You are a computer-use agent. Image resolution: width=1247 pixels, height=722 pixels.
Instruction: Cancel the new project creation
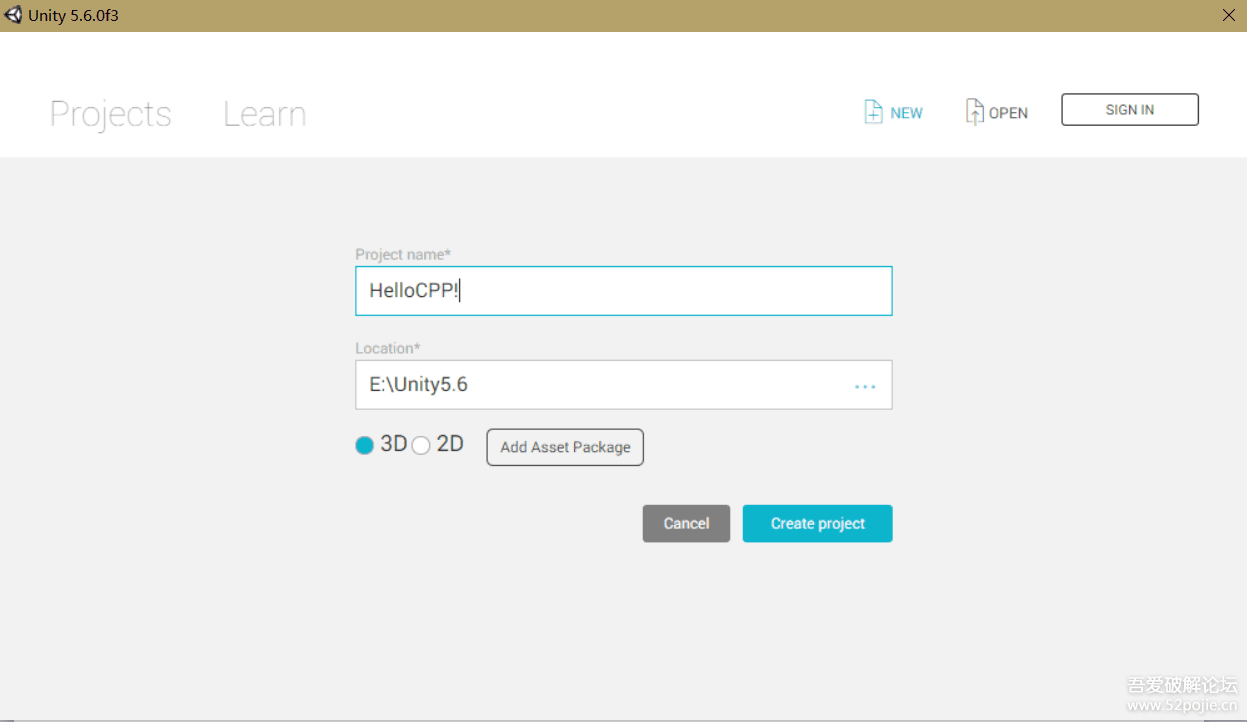point(686,524)
